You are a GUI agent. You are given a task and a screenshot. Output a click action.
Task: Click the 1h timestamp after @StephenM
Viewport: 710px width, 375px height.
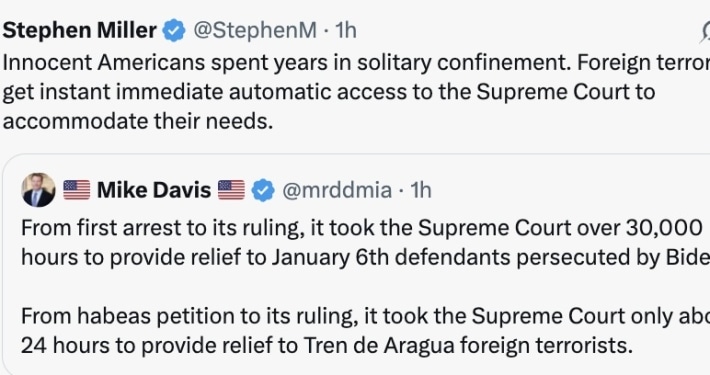pyautogui.click(x=345, y=30)
